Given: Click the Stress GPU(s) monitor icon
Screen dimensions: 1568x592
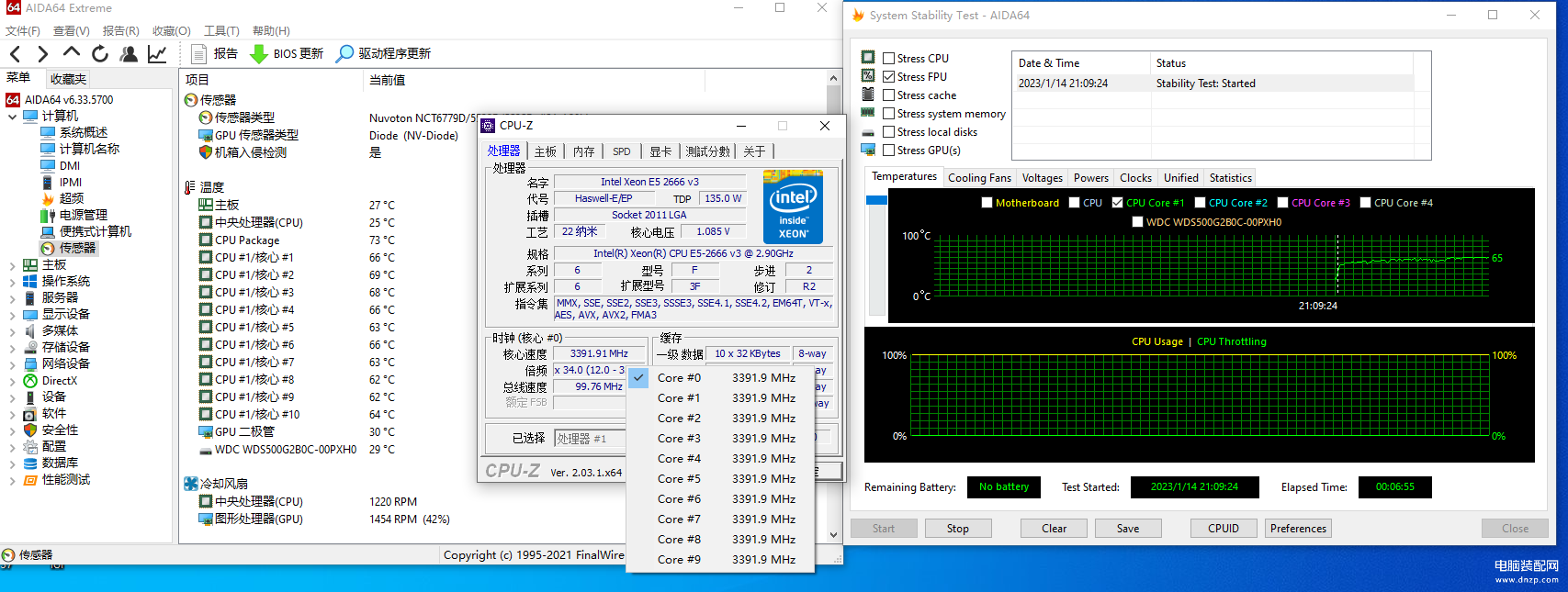Looking at the screenshot, I should pyautogui.click(x=868, y=150).
